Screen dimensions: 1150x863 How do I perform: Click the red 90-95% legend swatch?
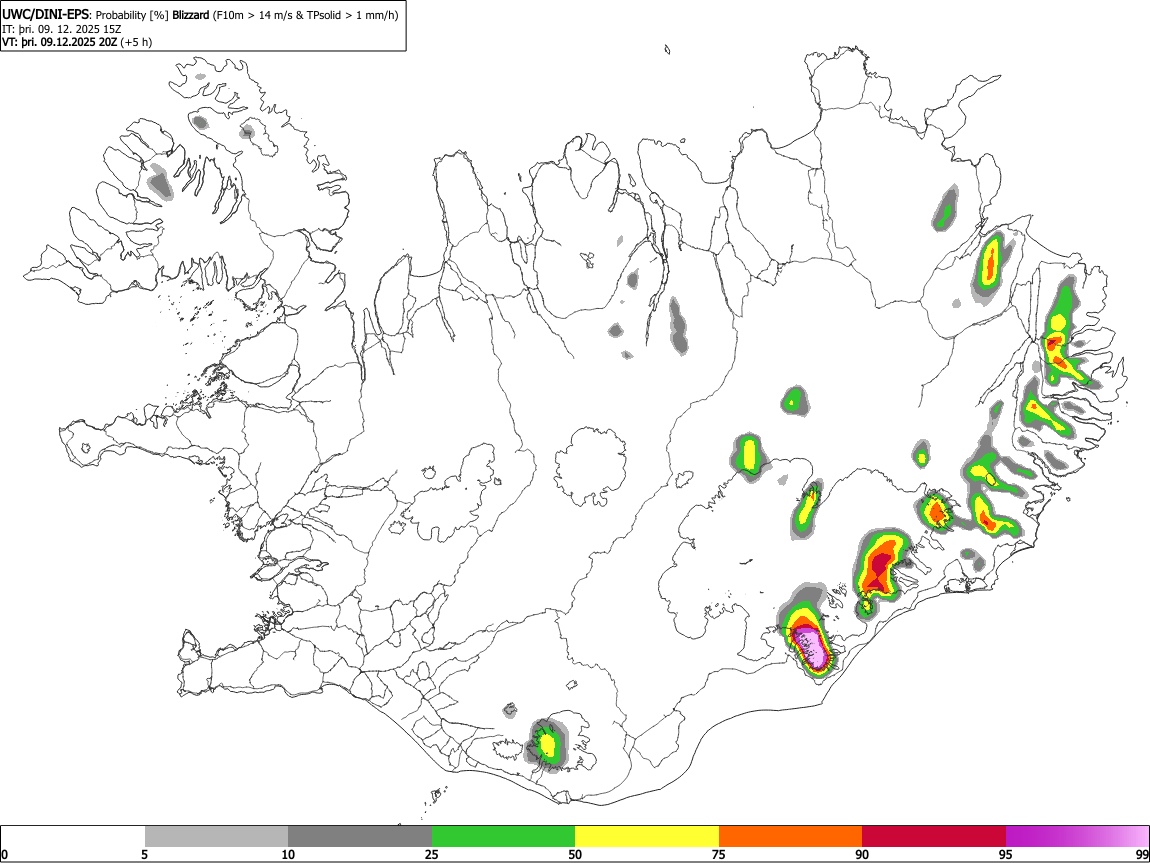pyautogui.click(x=934, y=836)
